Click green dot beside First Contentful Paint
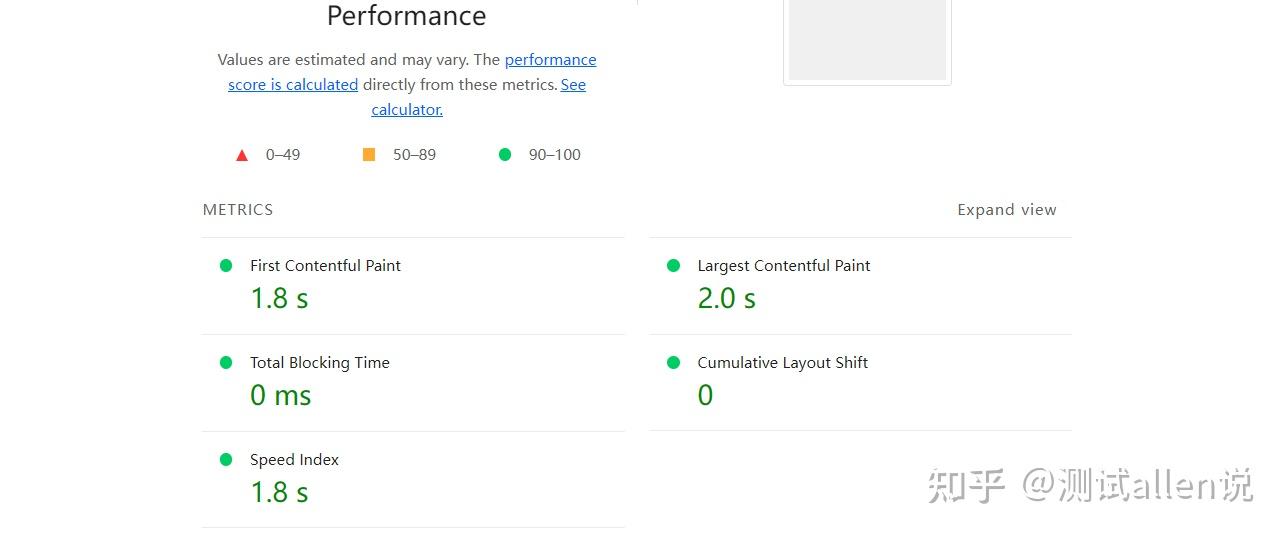The image size is (1286, 537). point(226,265)
